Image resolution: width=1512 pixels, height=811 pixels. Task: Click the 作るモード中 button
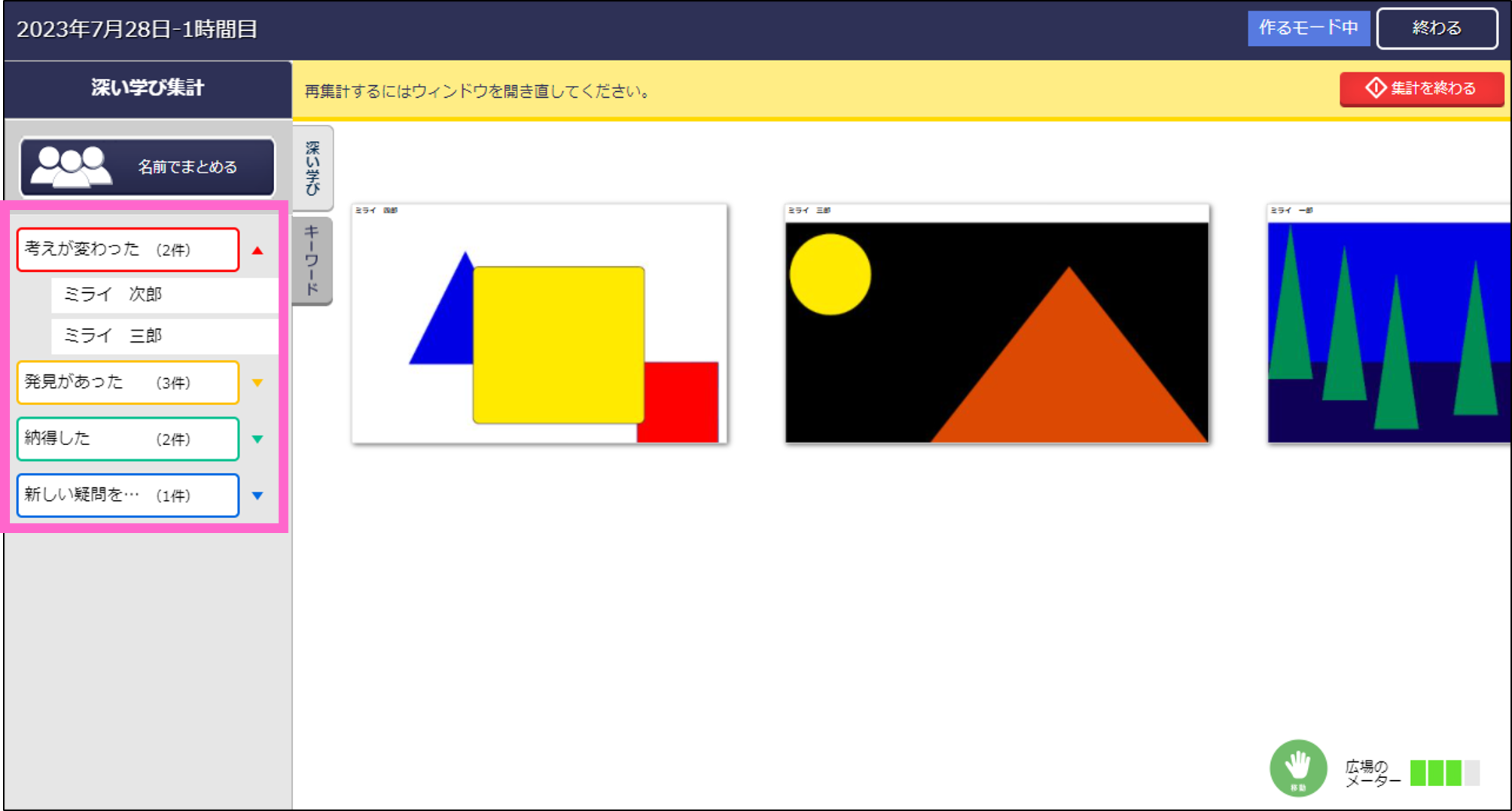click(1309, 29)
